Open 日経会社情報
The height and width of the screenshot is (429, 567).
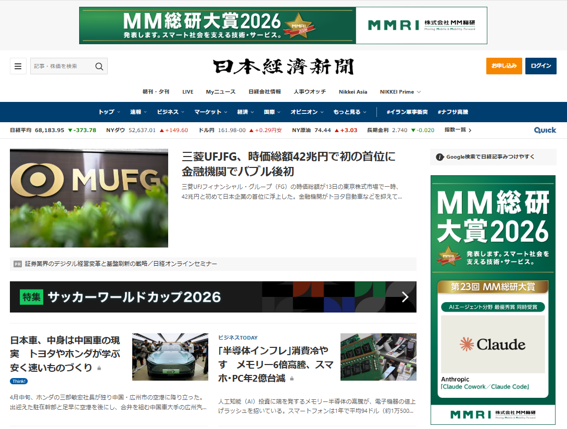(x=264, y=92)
